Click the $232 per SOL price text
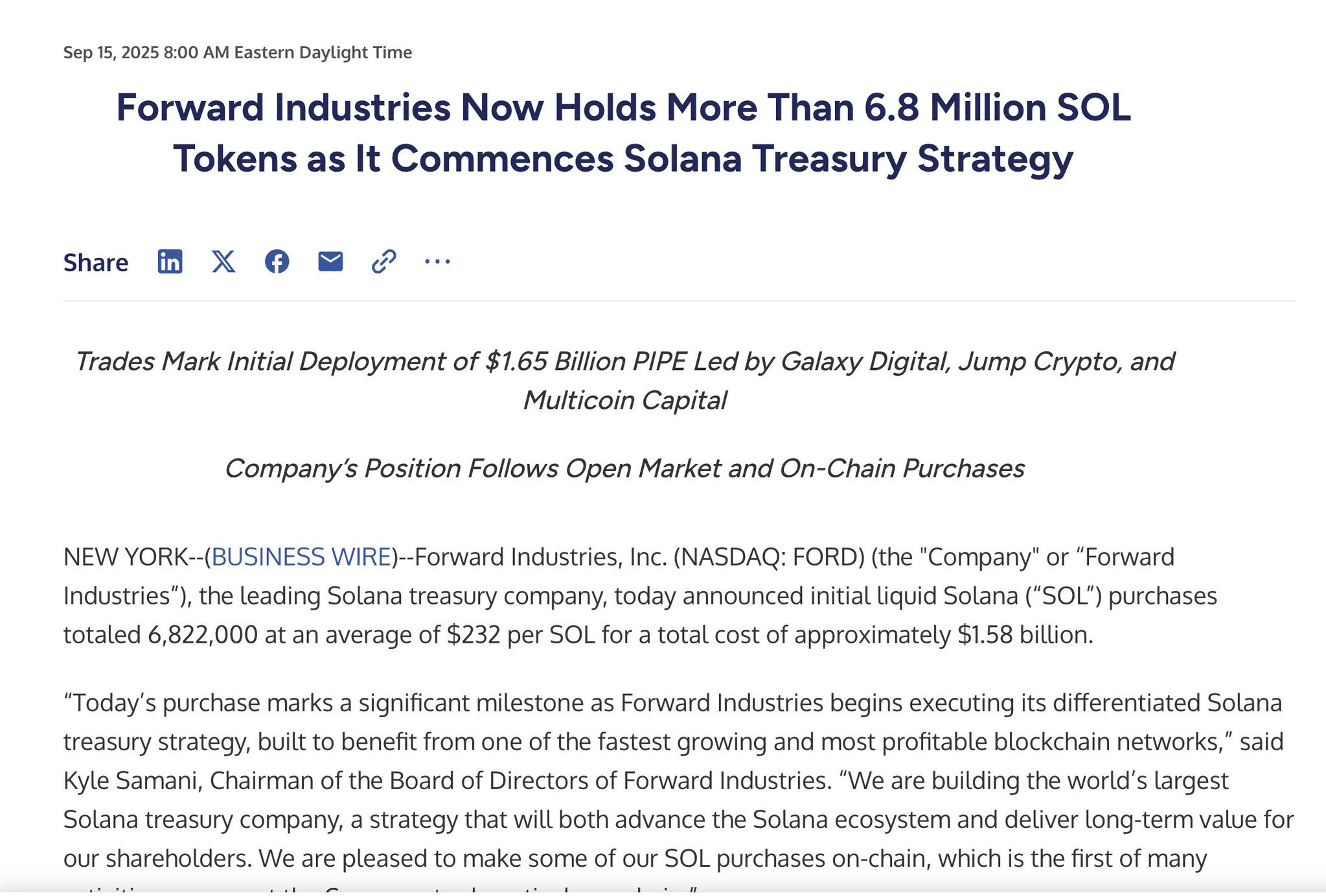The width and height of the screenshot is (1326, 896). tap(521, 635)
